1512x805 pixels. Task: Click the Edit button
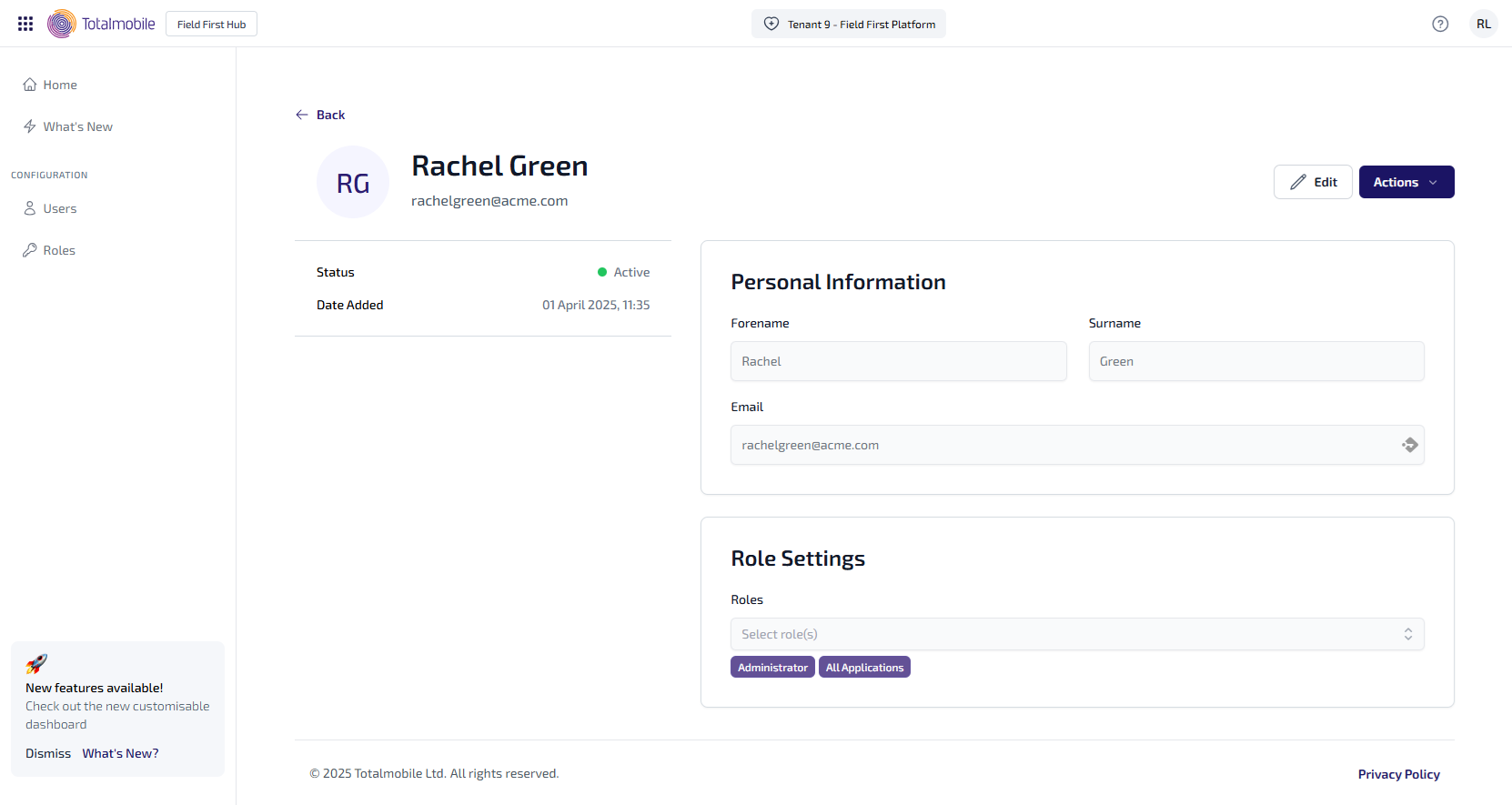click(x=1312, y=182)
